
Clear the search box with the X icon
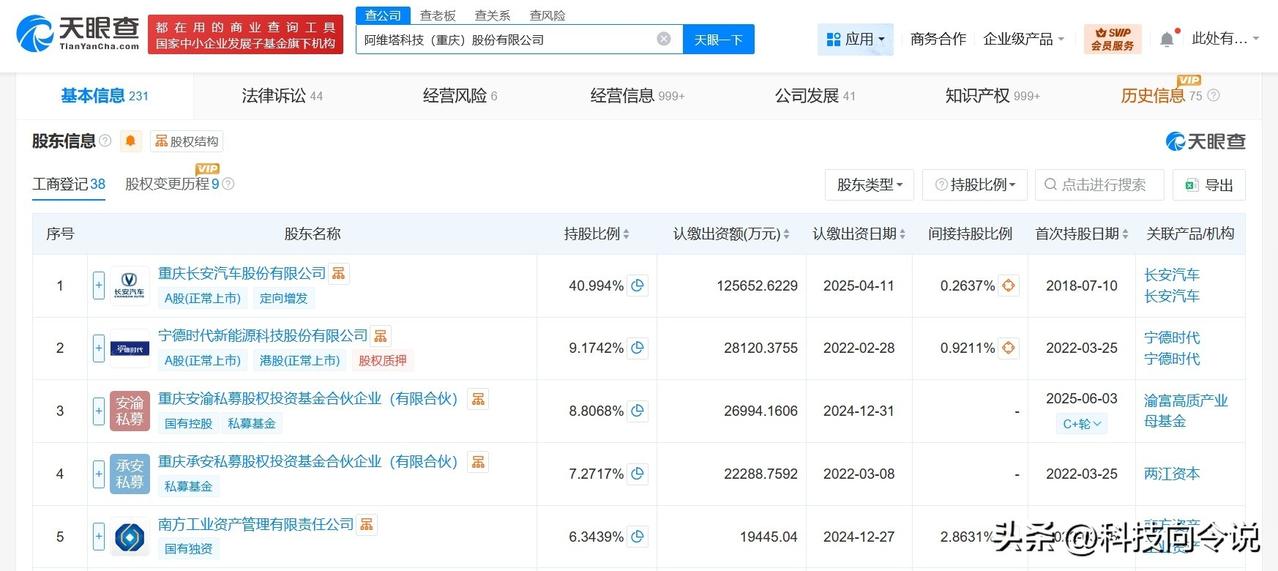tap(664, 39)
